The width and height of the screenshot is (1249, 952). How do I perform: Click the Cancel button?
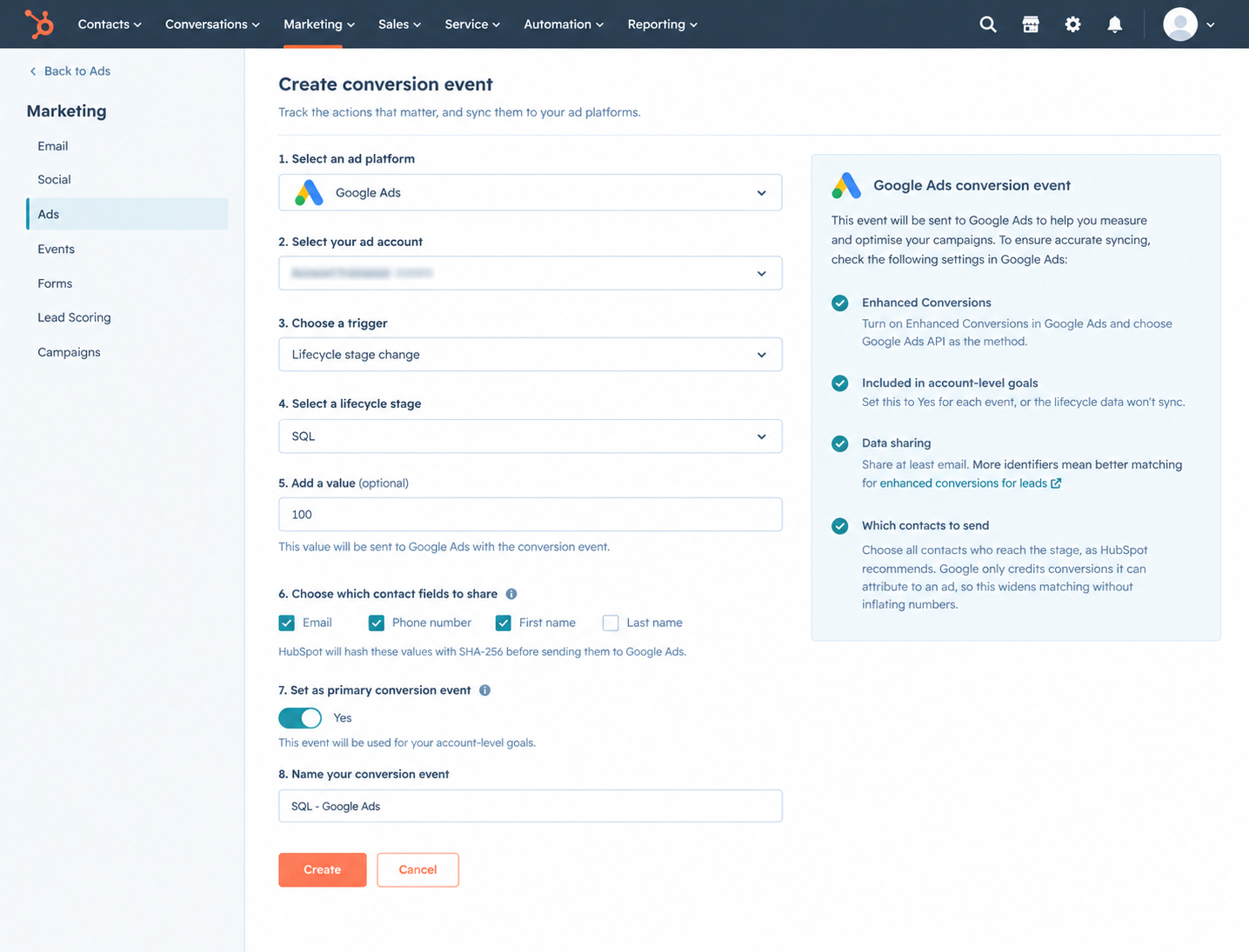tap(418, 870)
